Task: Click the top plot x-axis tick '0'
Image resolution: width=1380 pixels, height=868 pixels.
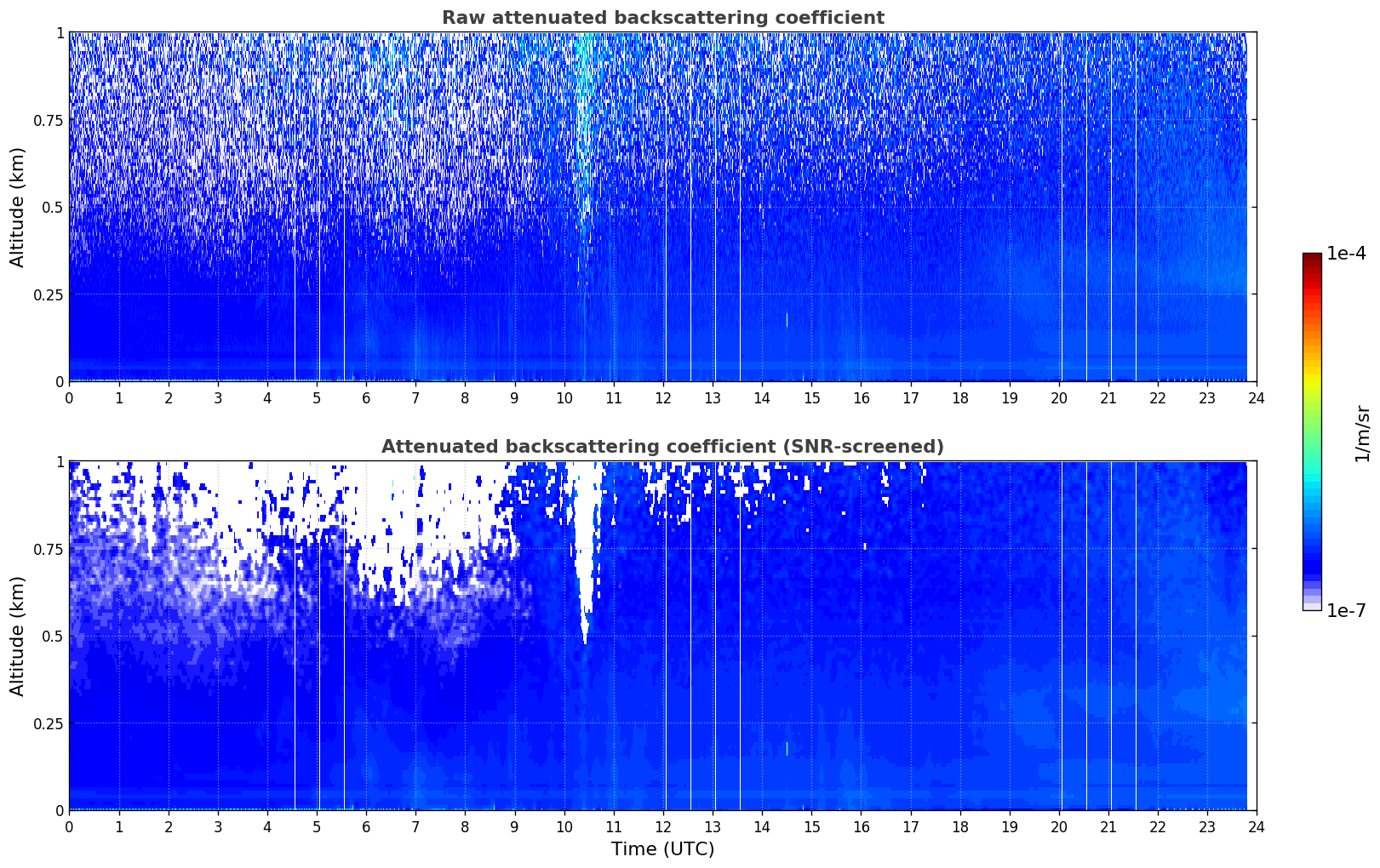Action: (x=69, y=397)
